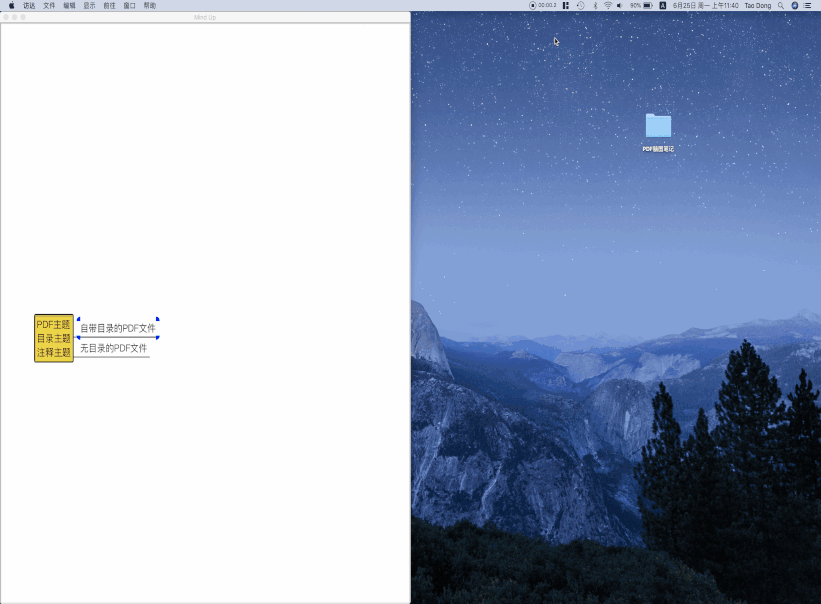Open the 显示 menu

pos(89,5)
